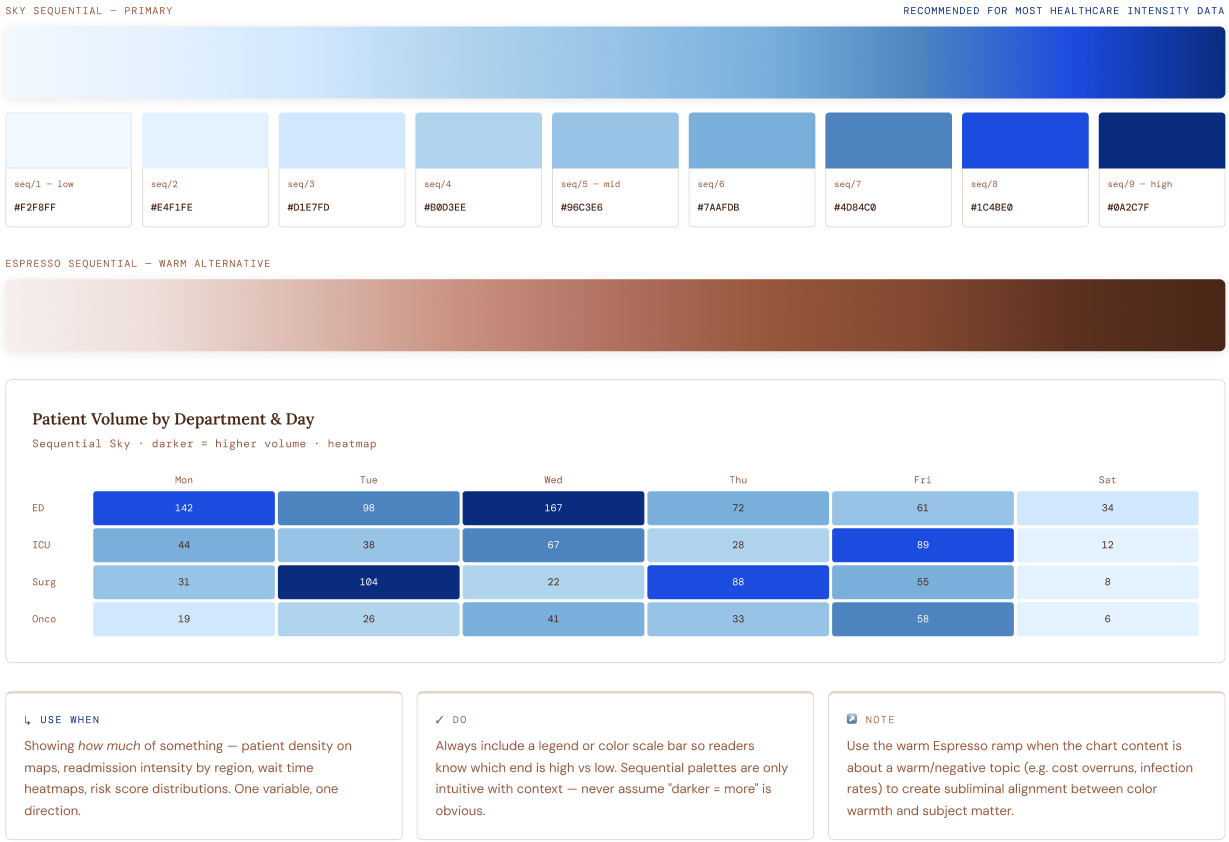Click the ICU Monday cell 44
Image resolution: width=1229 pixels, height=842 pixels.
(184, 545)
